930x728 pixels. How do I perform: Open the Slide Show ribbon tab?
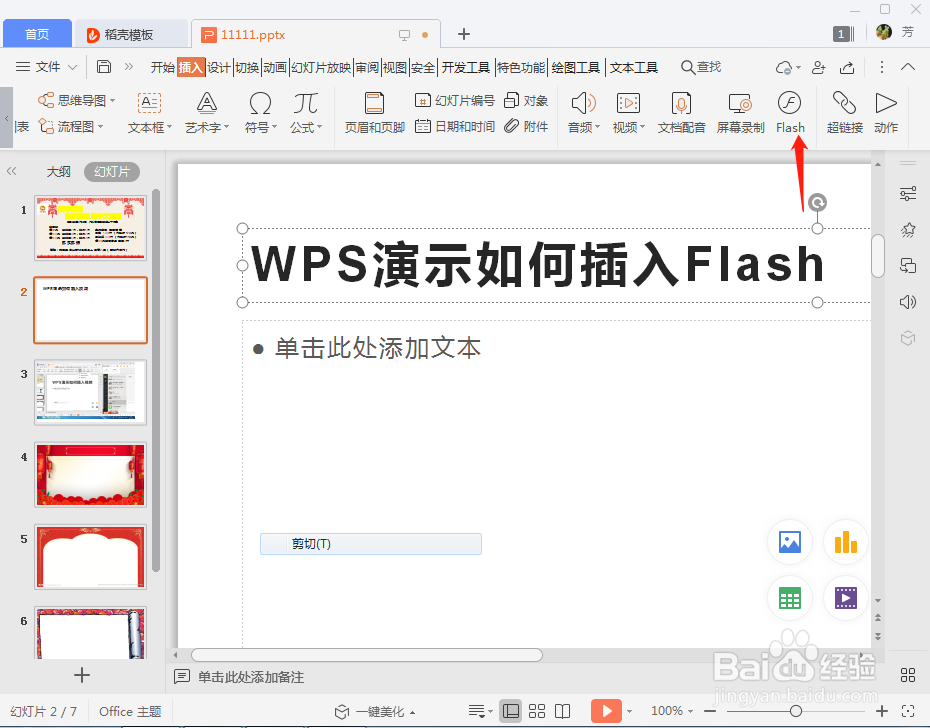(321, 68)
